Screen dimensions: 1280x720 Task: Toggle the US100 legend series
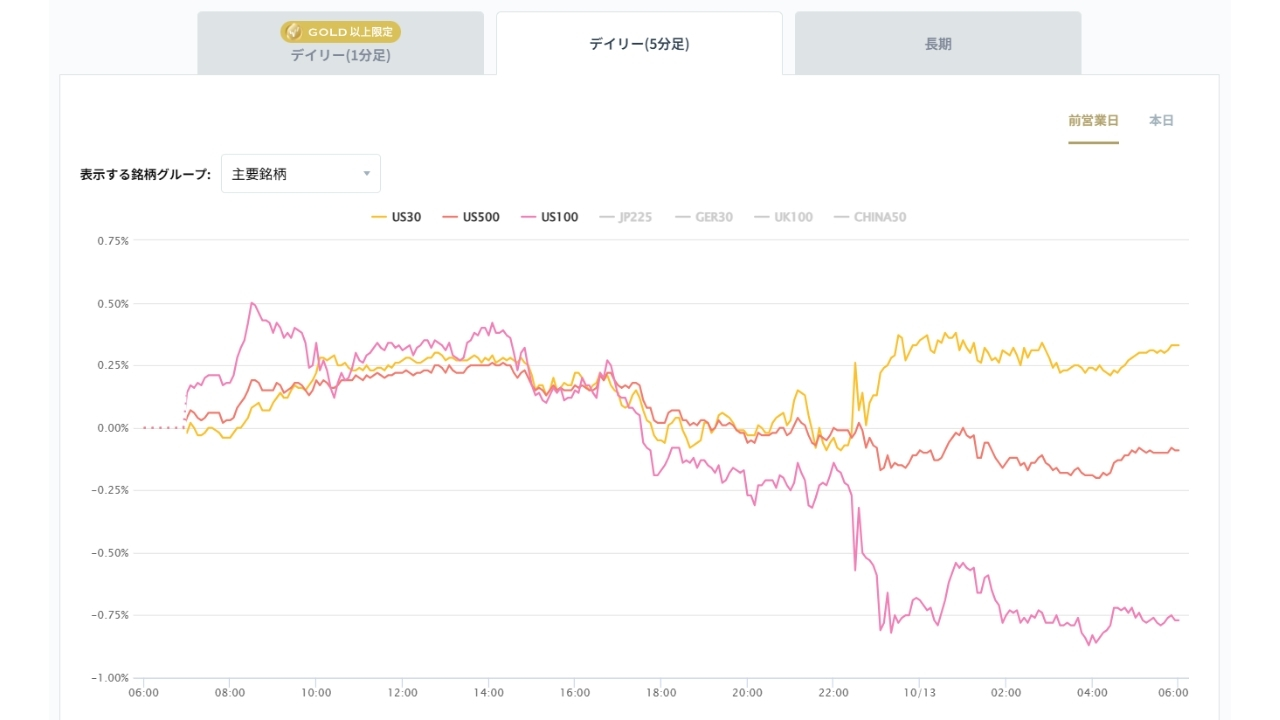pos(549,217)
